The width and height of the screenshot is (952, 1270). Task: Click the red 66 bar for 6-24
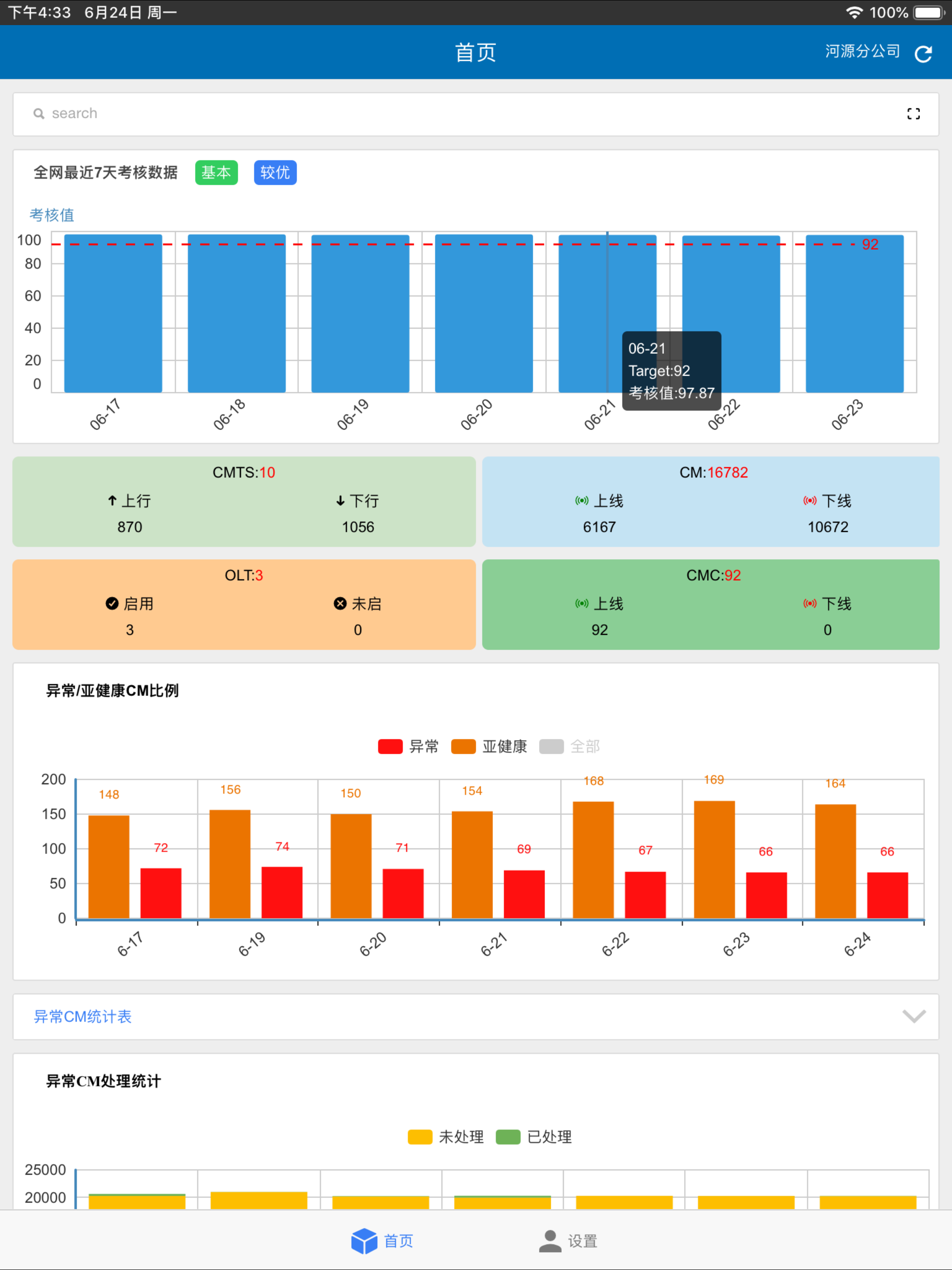[x=888, y=896]
